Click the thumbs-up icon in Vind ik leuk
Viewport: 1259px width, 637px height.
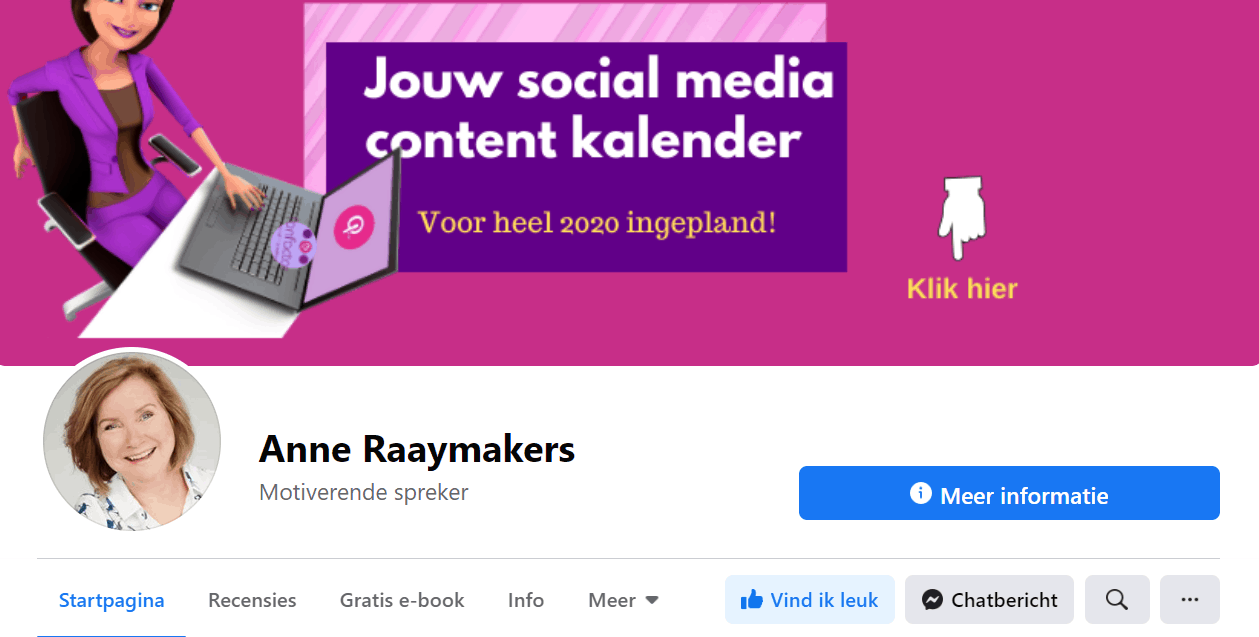(751, 600)
